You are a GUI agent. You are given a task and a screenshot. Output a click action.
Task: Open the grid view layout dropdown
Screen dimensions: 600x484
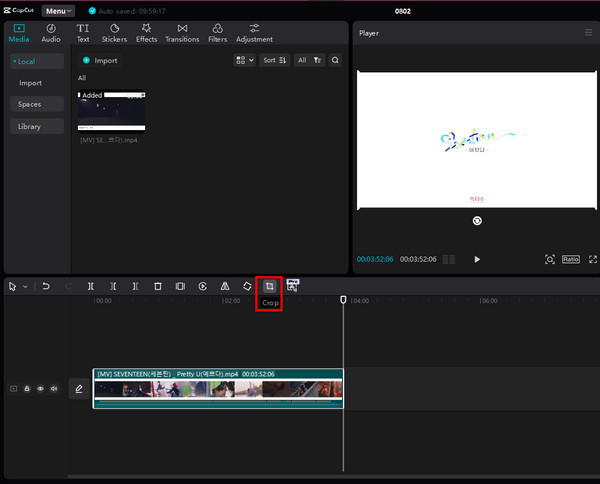point(245,60)
